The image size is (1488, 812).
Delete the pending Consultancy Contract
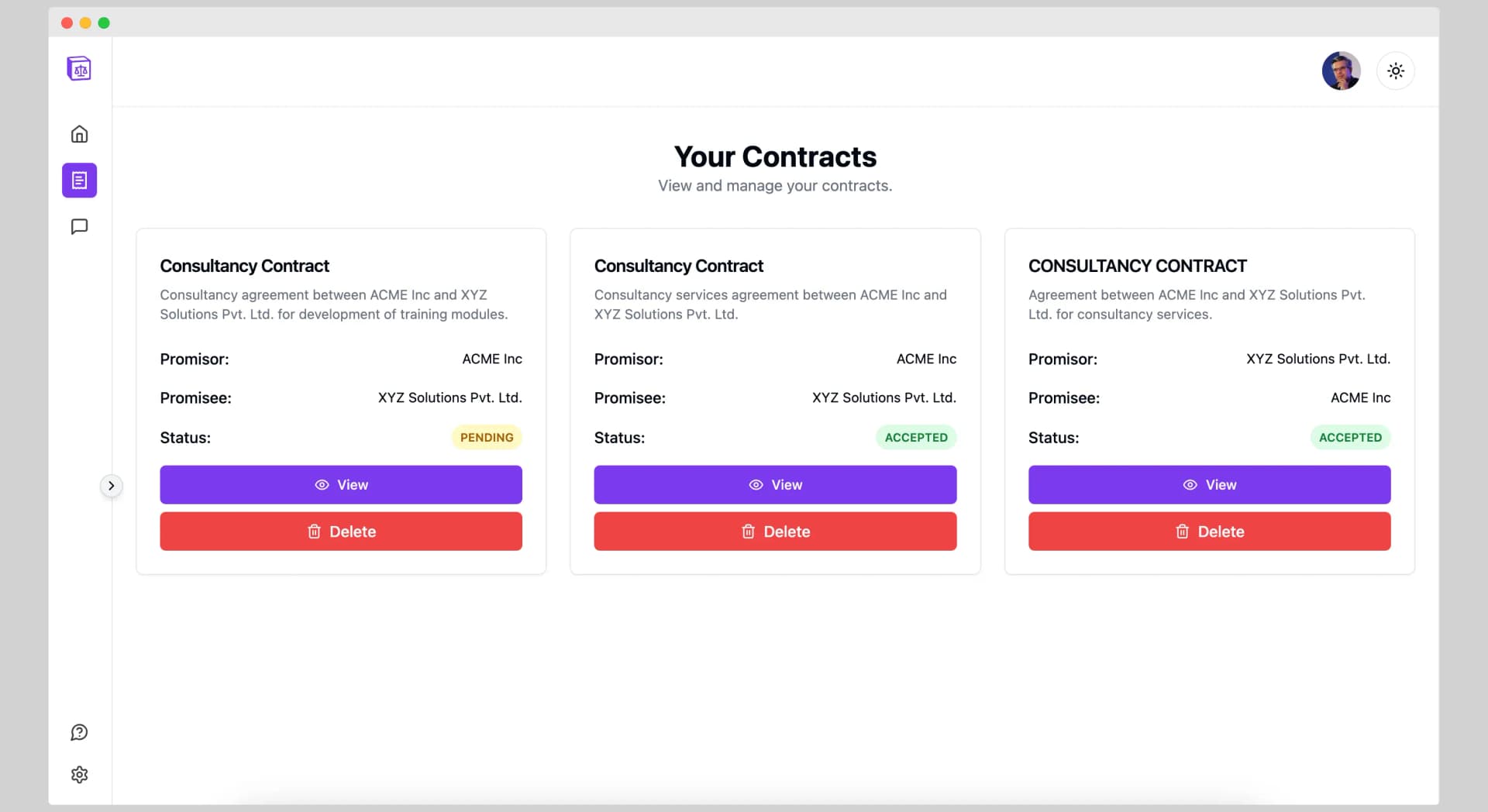click(x=341, y=532)
